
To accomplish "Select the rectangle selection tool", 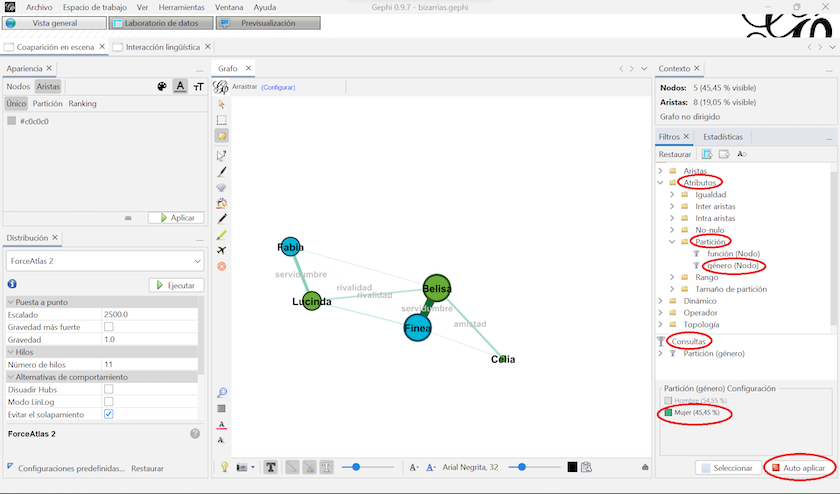I will click(222, 119).
